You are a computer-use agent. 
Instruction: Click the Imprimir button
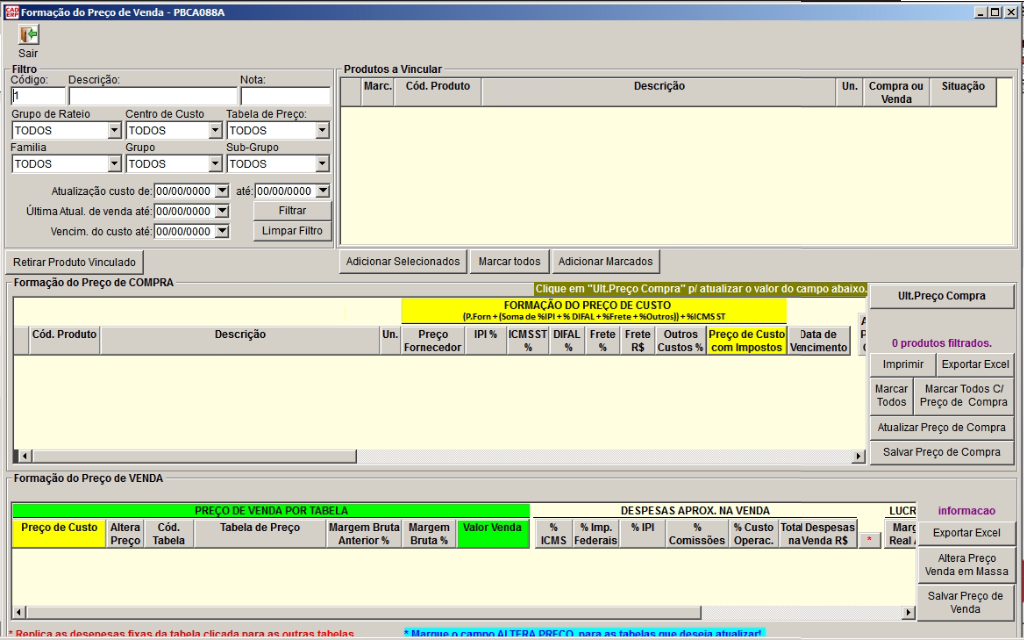coord(903,364)
